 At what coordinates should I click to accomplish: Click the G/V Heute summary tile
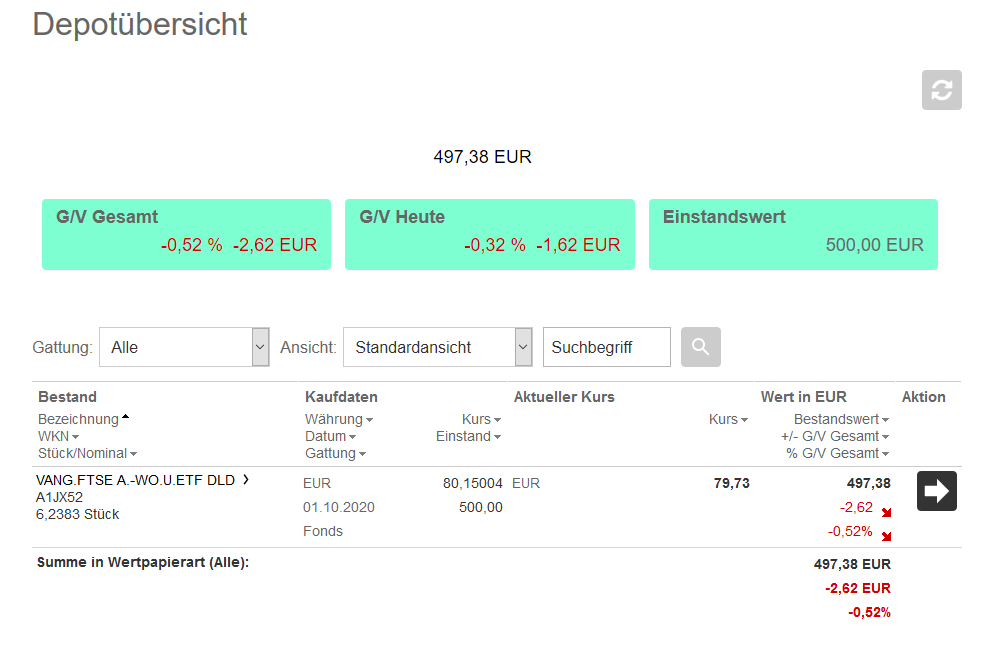click(x=490, y=234)
